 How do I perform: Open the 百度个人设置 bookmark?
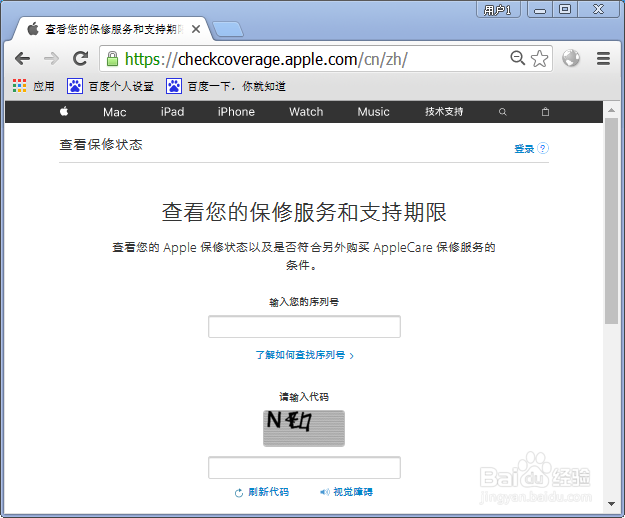click(x=110, y=86)
